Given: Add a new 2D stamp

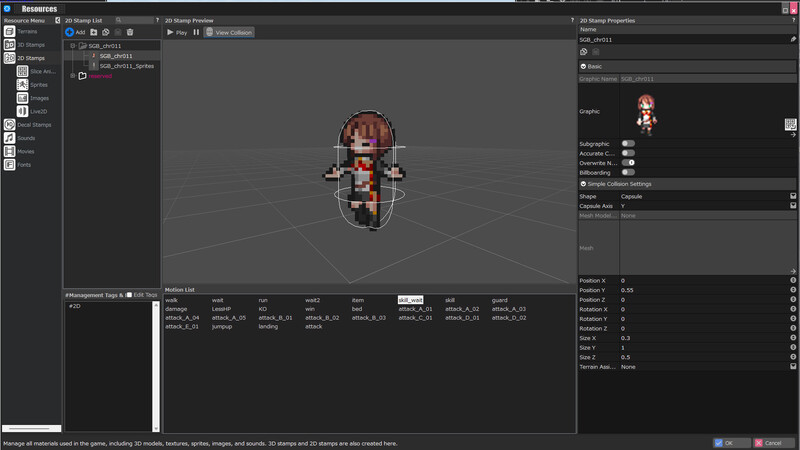Looking at the screenshot, I should point(75,32).
